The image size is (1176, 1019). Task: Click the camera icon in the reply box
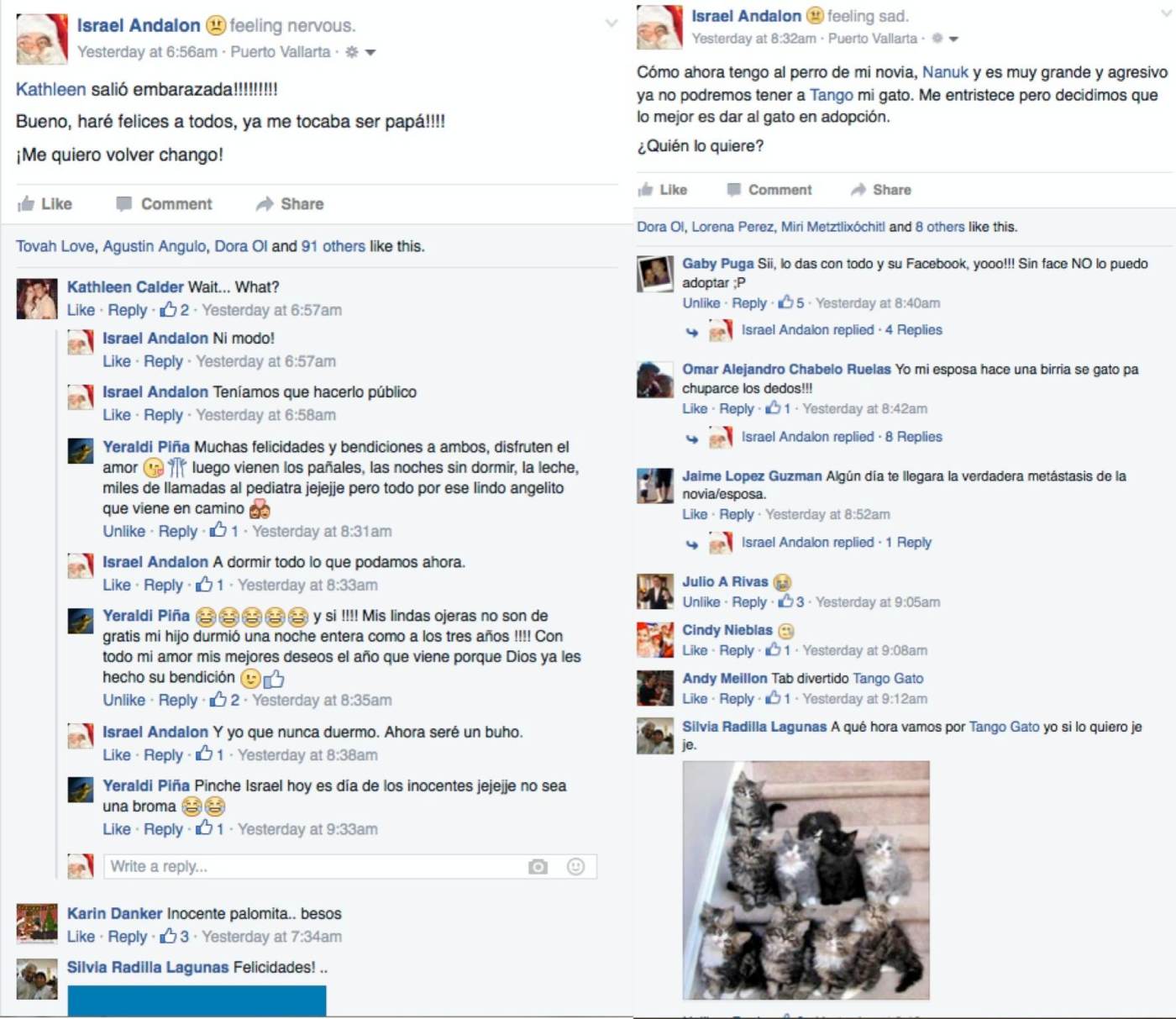tap(538, 866)
